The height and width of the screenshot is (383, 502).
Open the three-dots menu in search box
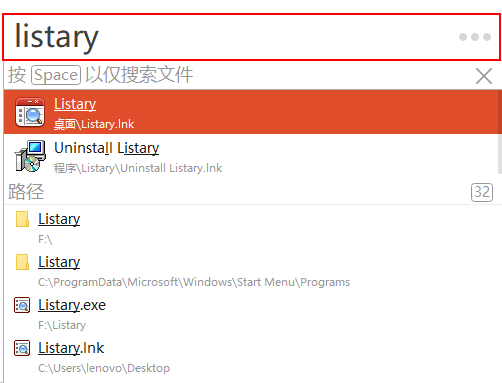tap(475, 37)
